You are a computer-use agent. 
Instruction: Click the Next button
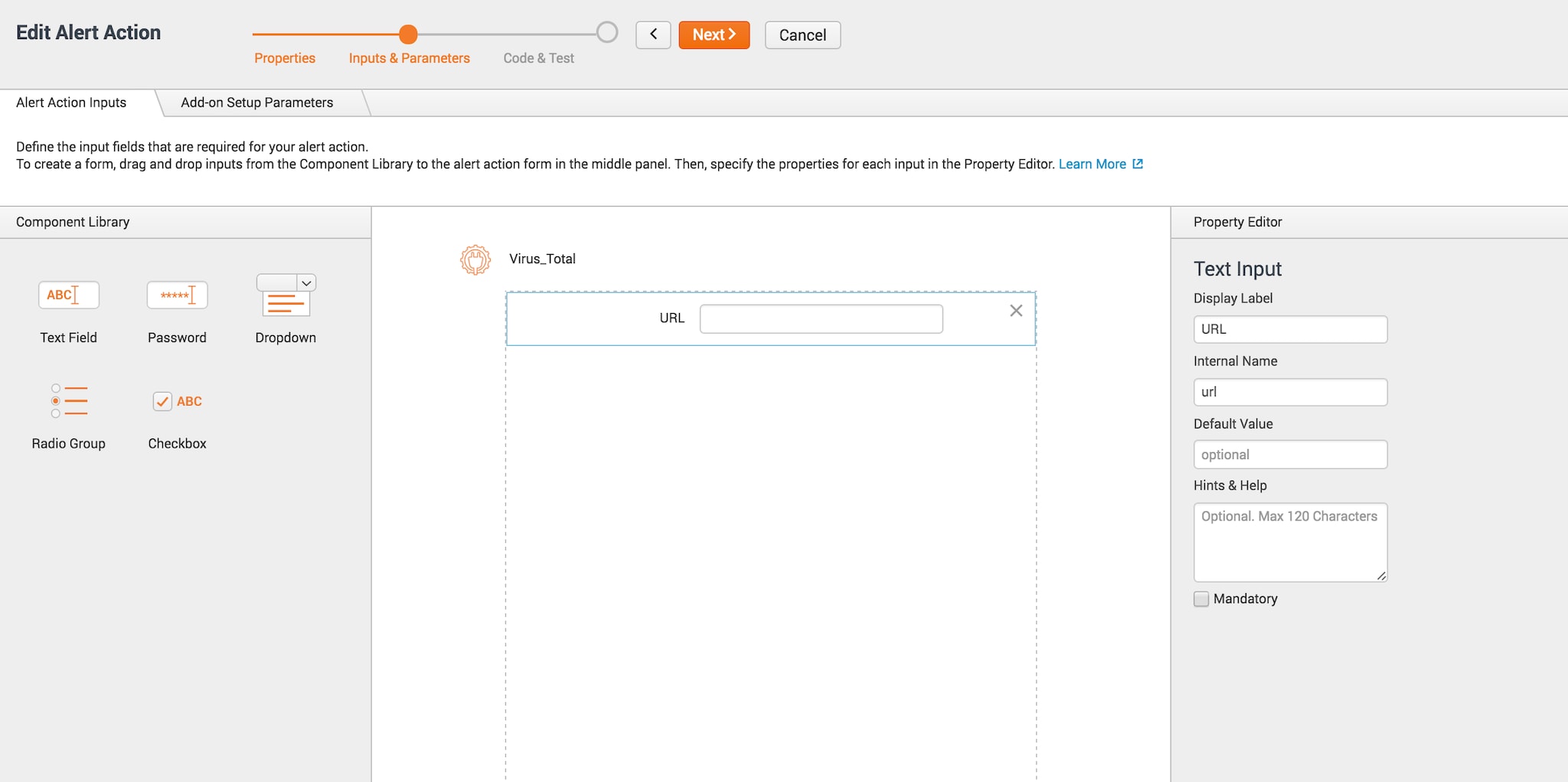[x=714, y=34]
